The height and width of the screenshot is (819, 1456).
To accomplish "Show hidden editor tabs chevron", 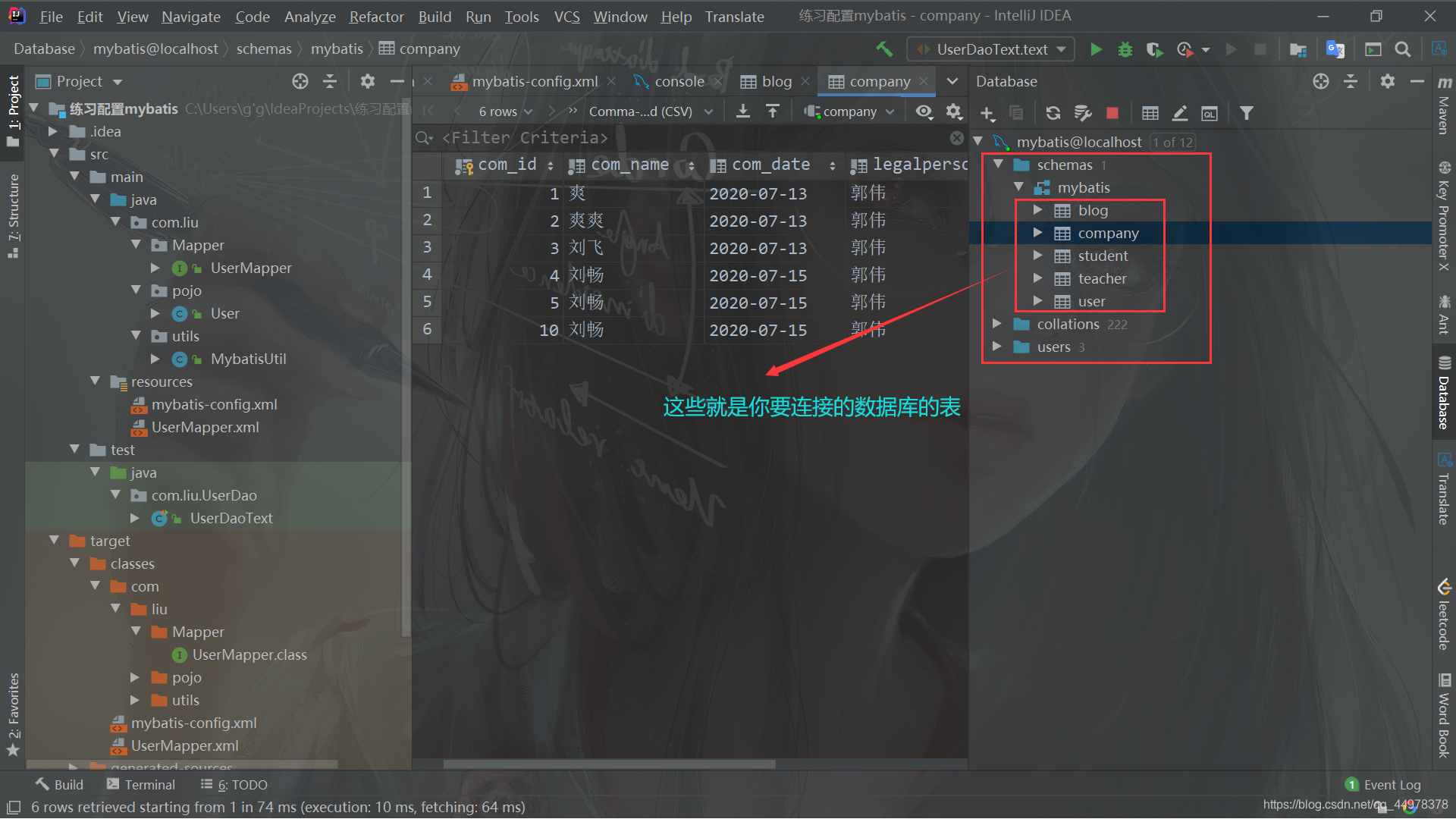I will (x=952, y=81).
